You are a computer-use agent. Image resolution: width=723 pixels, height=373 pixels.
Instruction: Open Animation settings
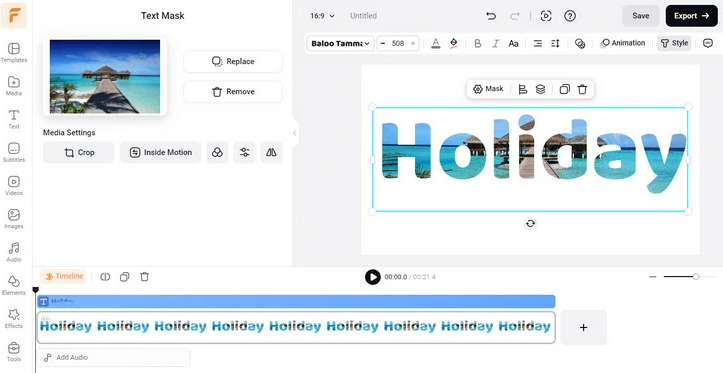pos(623,43)
